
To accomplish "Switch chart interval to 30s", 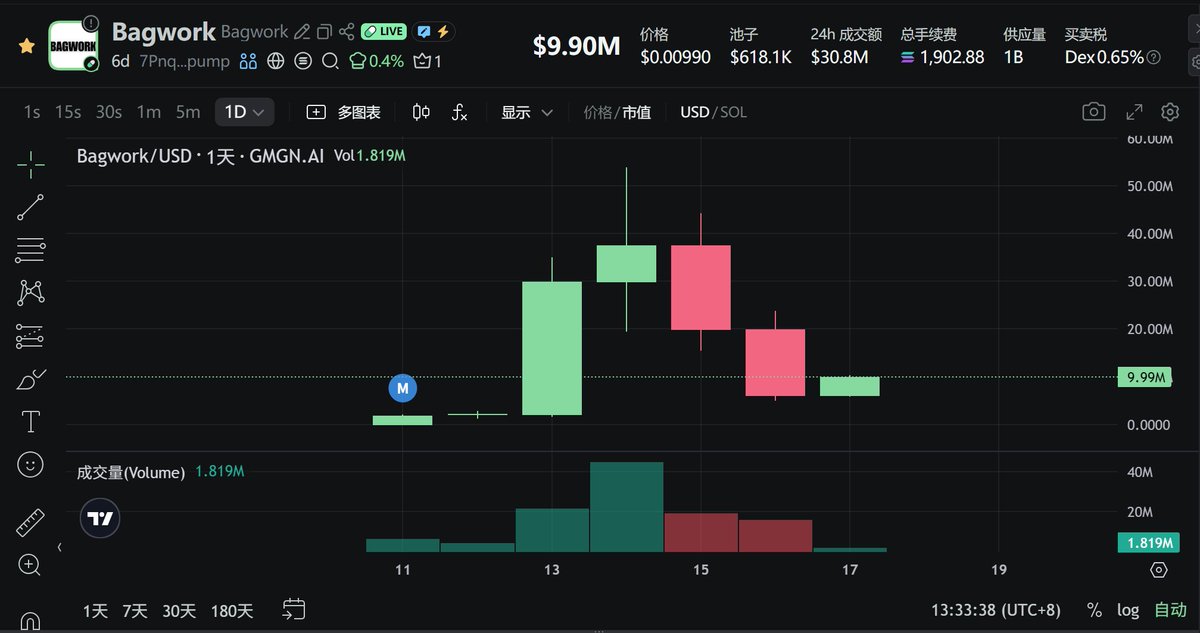I will click(x=108, y=112).
